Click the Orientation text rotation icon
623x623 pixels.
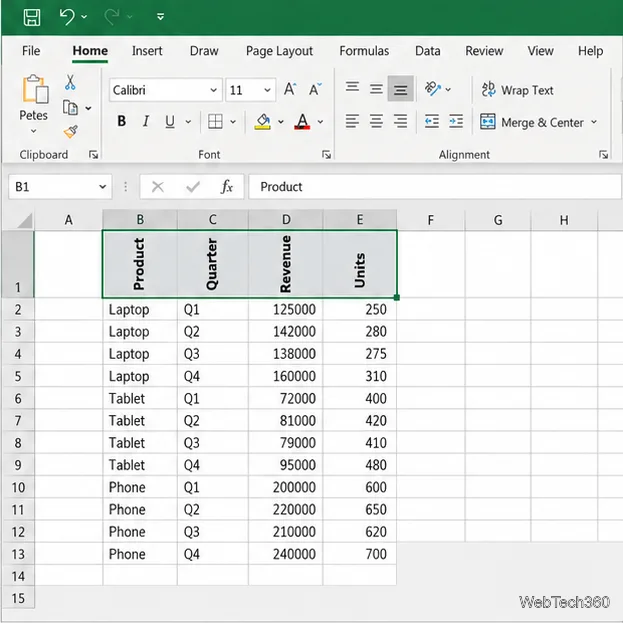coord(433,89)
